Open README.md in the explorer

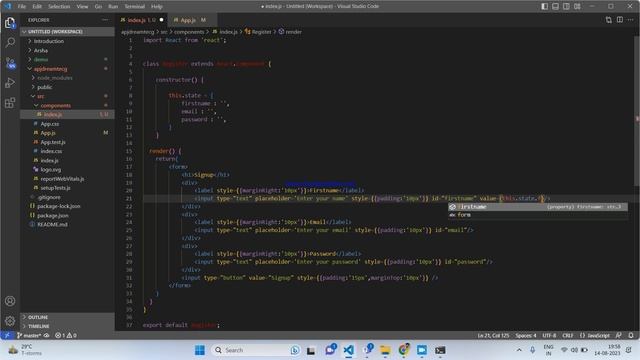click(67, 224)
